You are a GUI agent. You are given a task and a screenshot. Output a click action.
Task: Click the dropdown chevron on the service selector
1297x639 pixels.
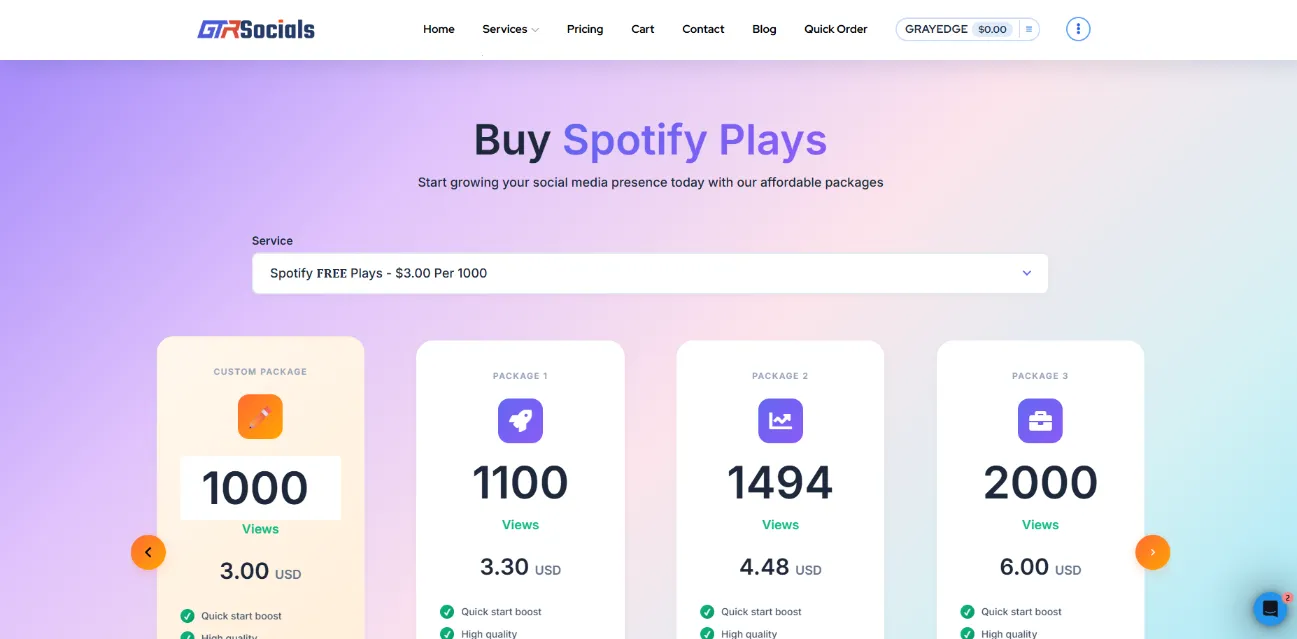click(1026, 272)
